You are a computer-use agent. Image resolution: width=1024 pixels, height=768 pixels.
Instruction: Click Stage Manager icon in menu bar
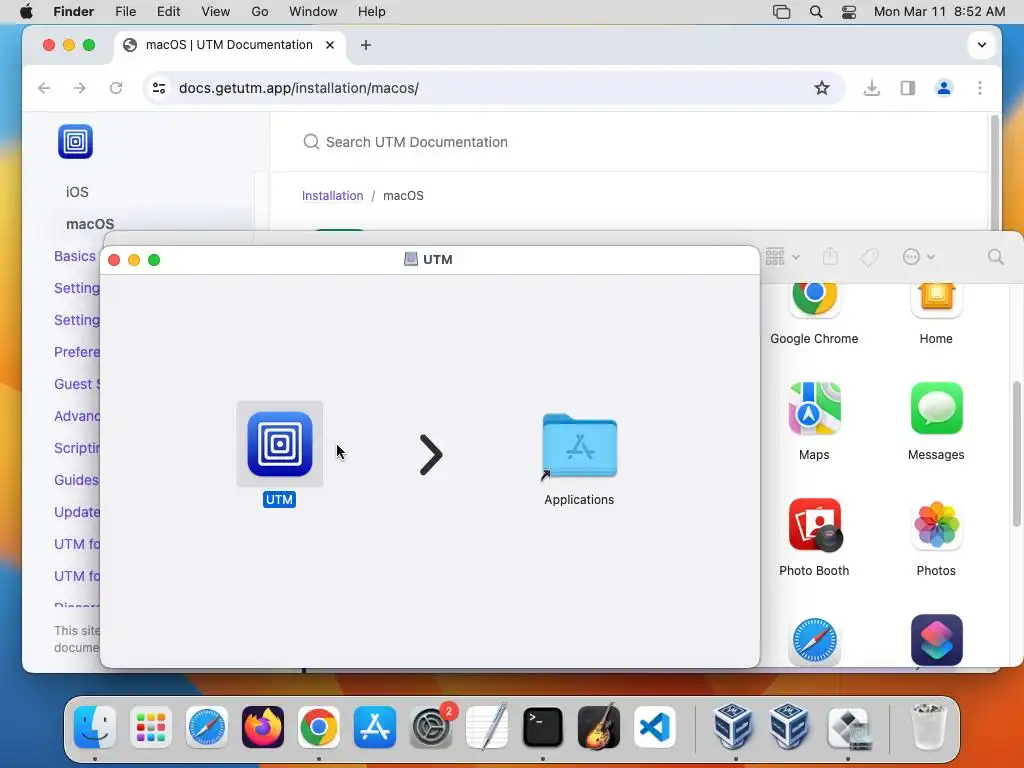click(781, 12)
